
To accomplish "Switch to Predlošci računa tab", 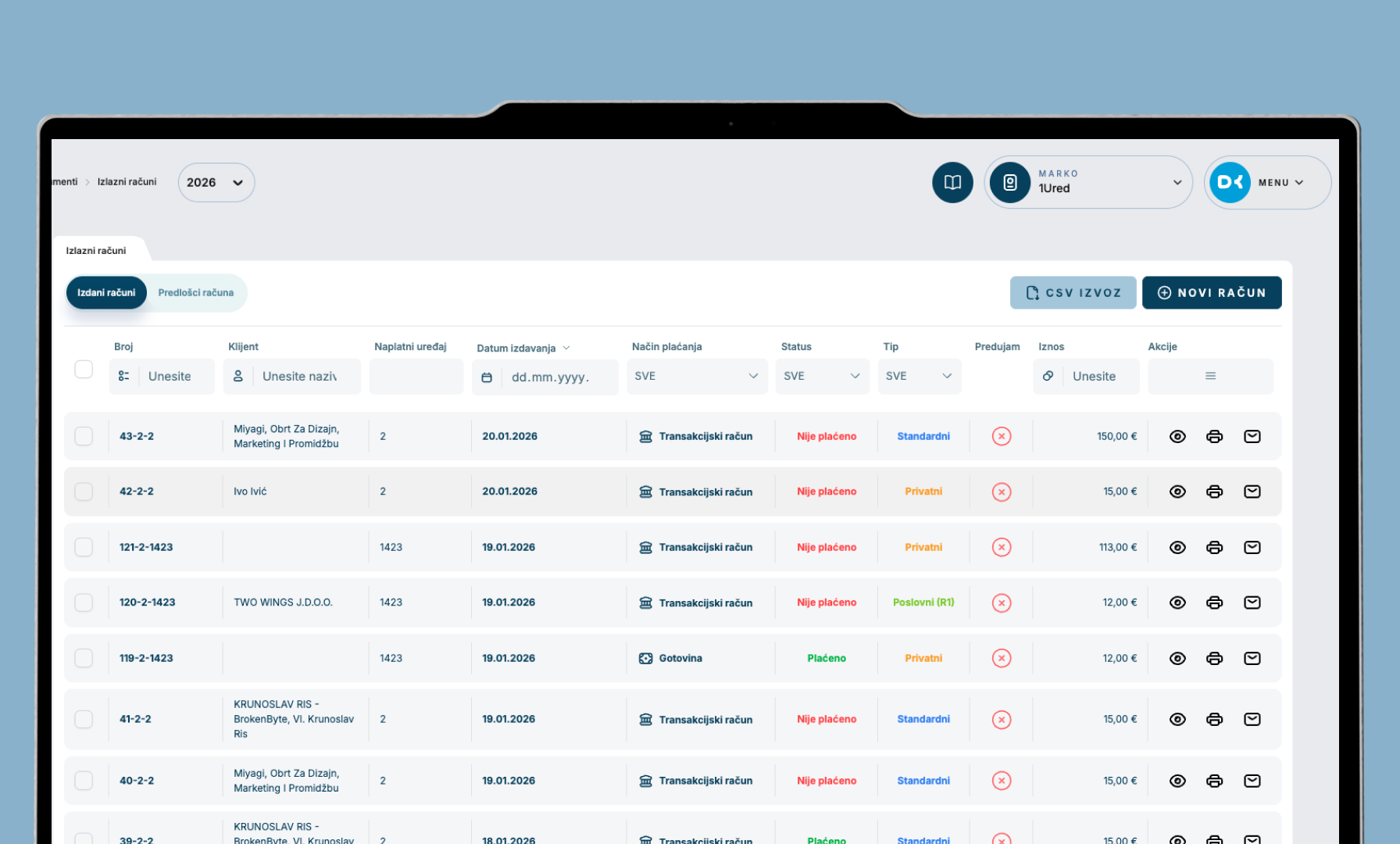I will coord(195,293).
